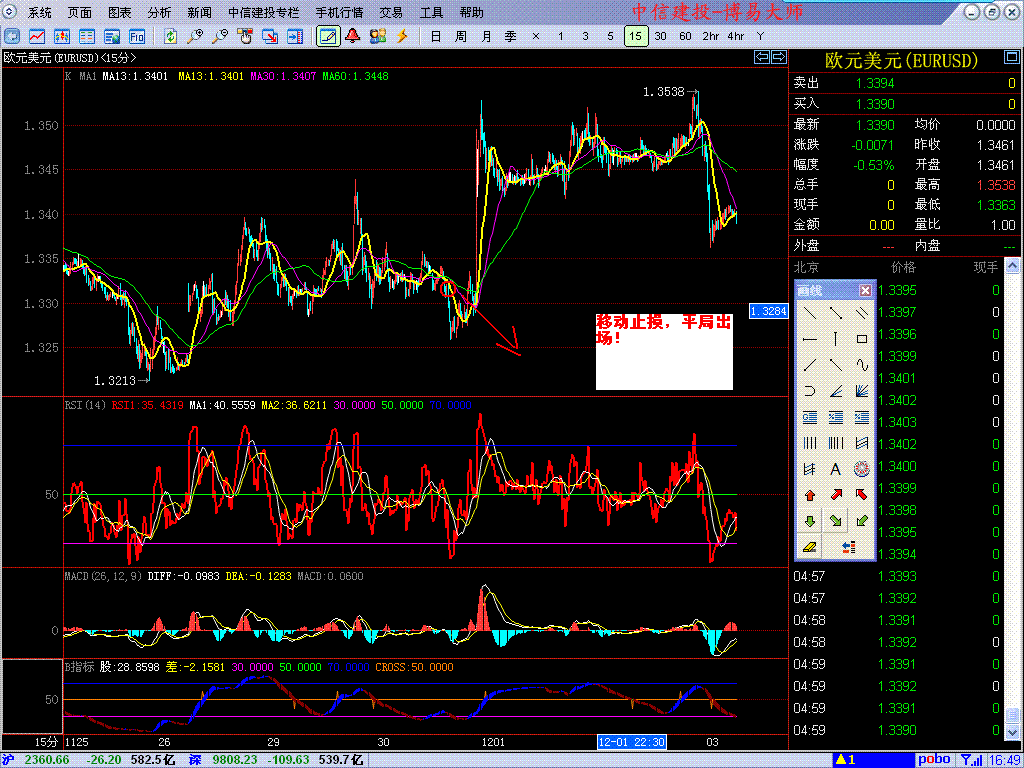Select the circular spiral drawing tool
The height and width of the screenshot is (768, 1024).
(862, 469)
